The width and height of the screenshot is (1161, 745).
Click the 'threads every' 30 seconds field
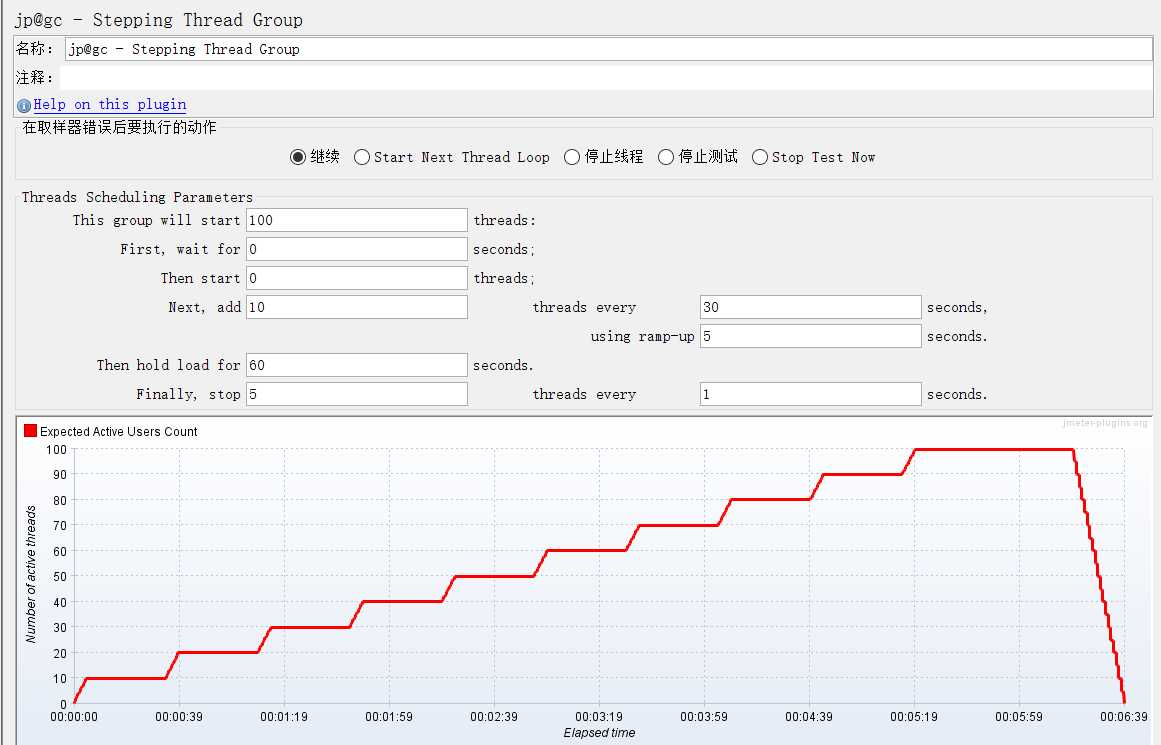click(811, 307)
